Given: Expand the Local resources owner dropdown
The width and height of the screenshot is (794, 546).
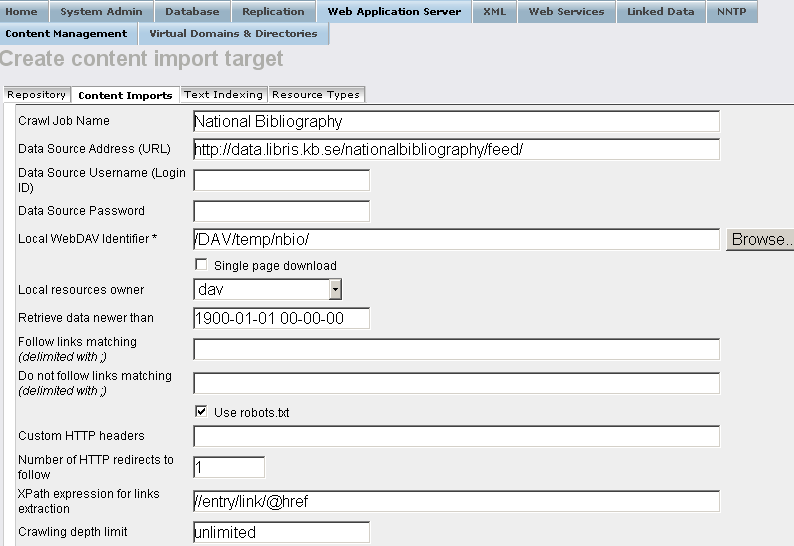Looking at the screenshot, I should [335, 289].
